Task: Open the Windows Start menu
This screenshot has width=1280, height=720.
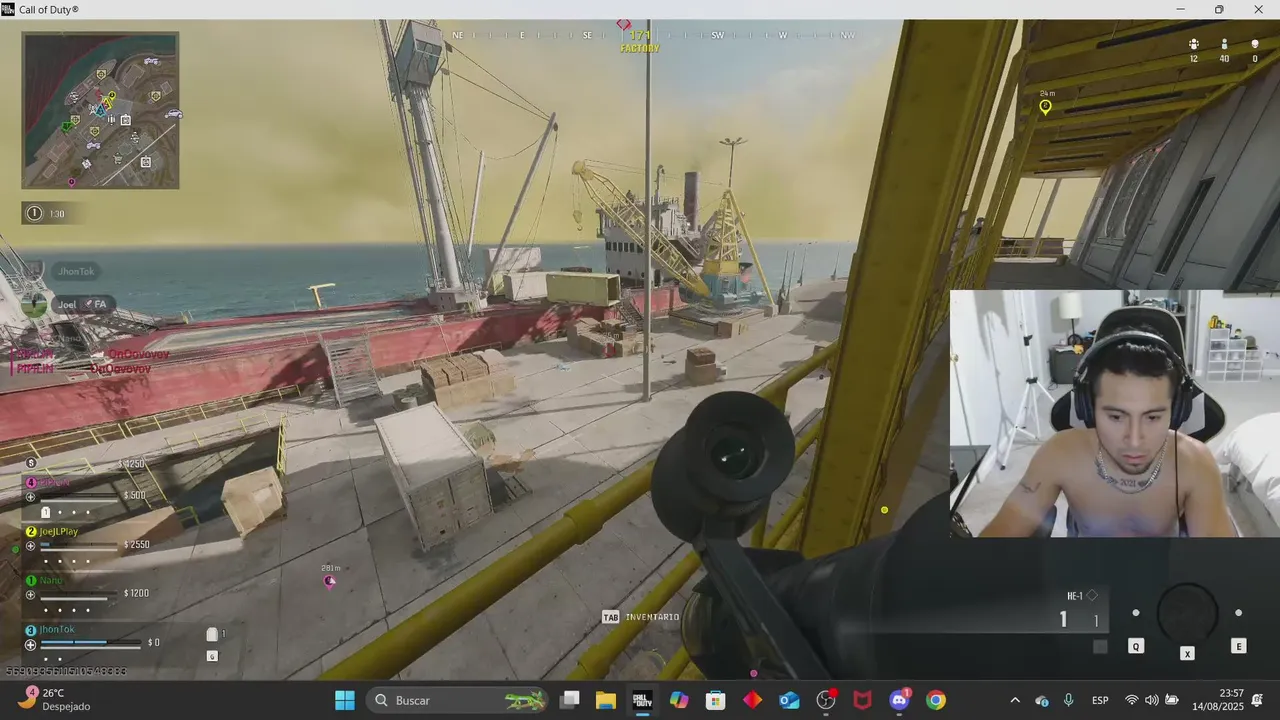Action: pos(345,700)
